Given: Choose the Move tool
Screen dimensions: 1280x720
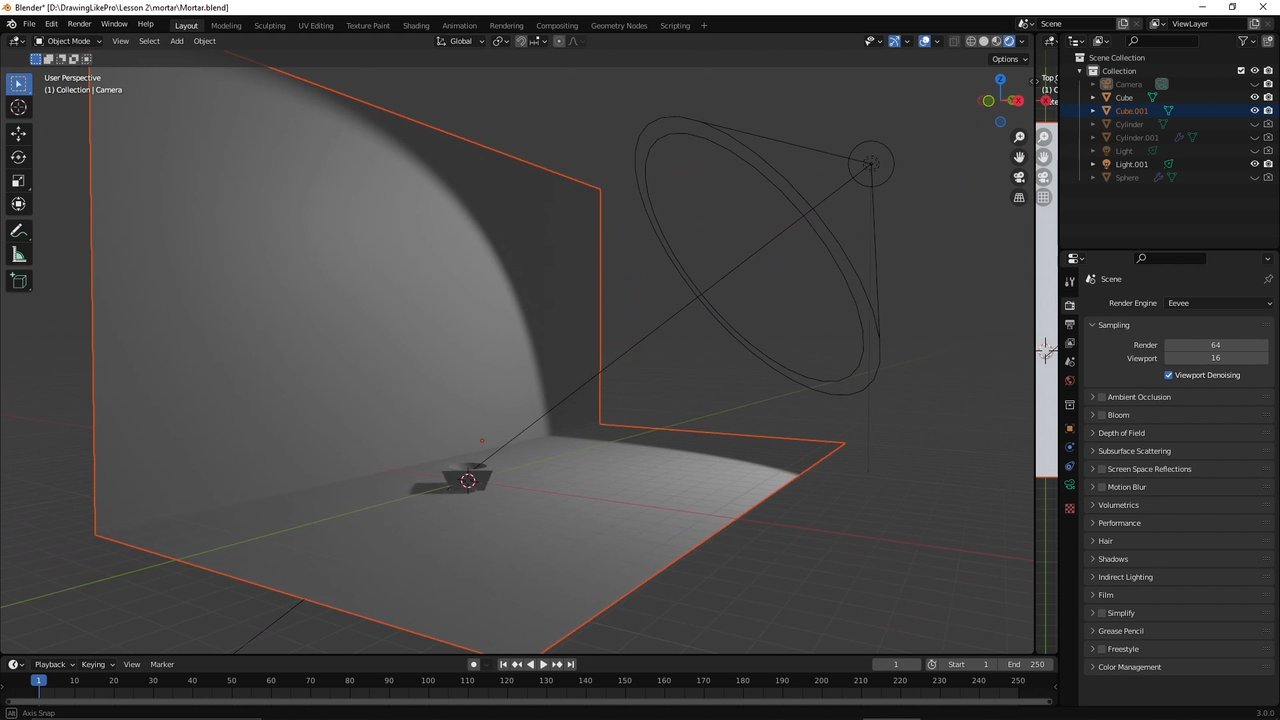Looking at the screenshot, I should (18, 133).
